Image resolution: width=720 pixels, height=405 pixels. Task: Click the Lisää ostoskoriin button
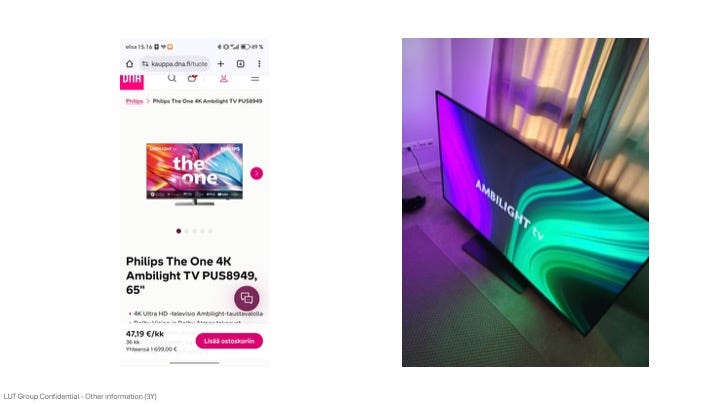[229, 341]
